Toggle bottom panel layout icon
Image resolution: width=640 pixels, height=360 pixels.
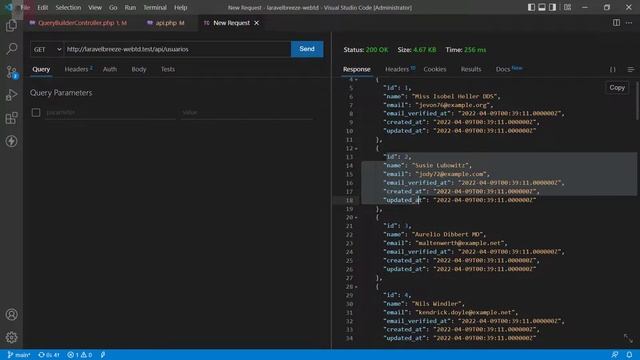[542, 7]
